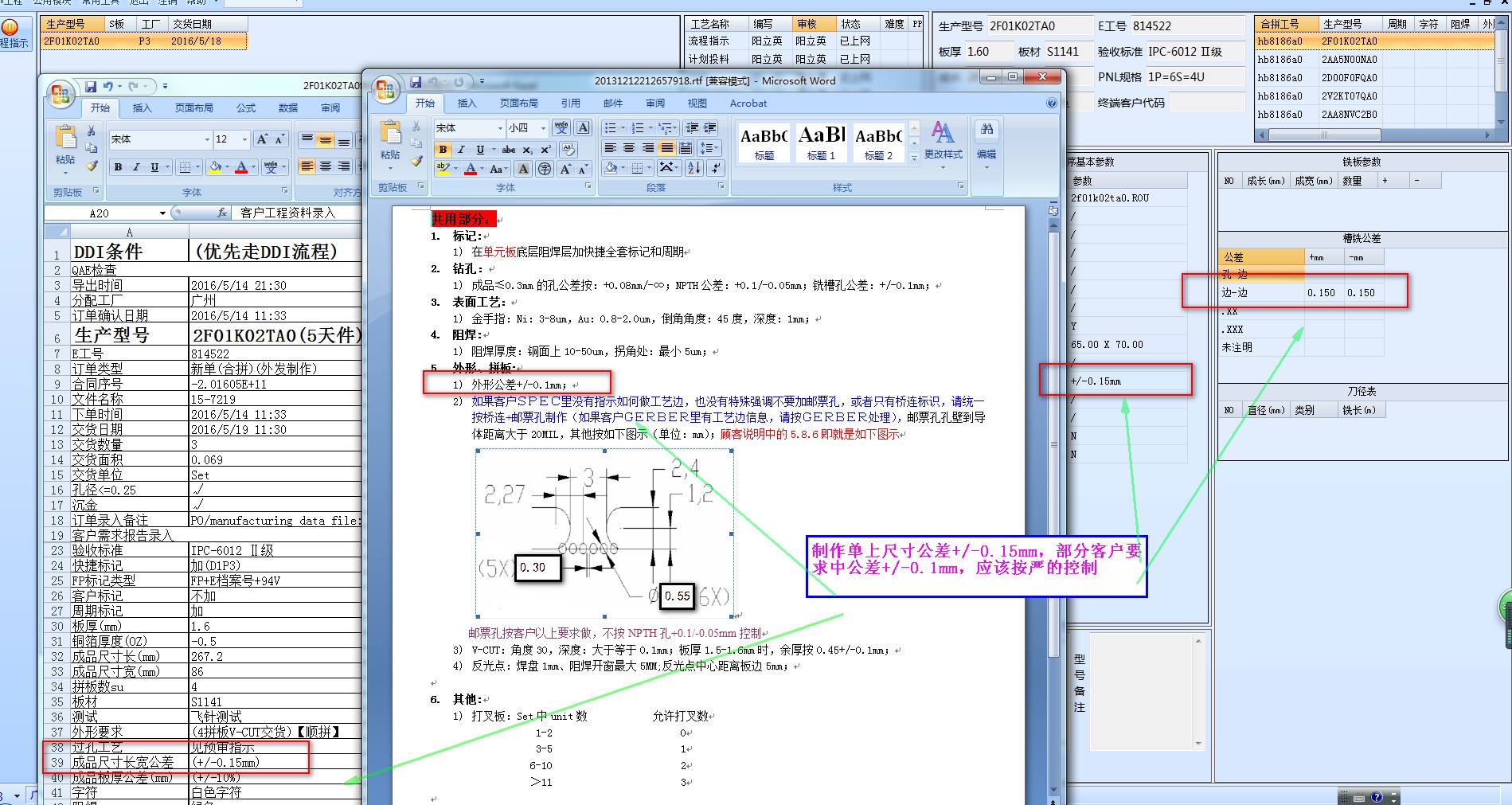The image size is (1512, 805).
Task: Apply subscript in Word
Action: pyautogui.click(x=528, y=149)
